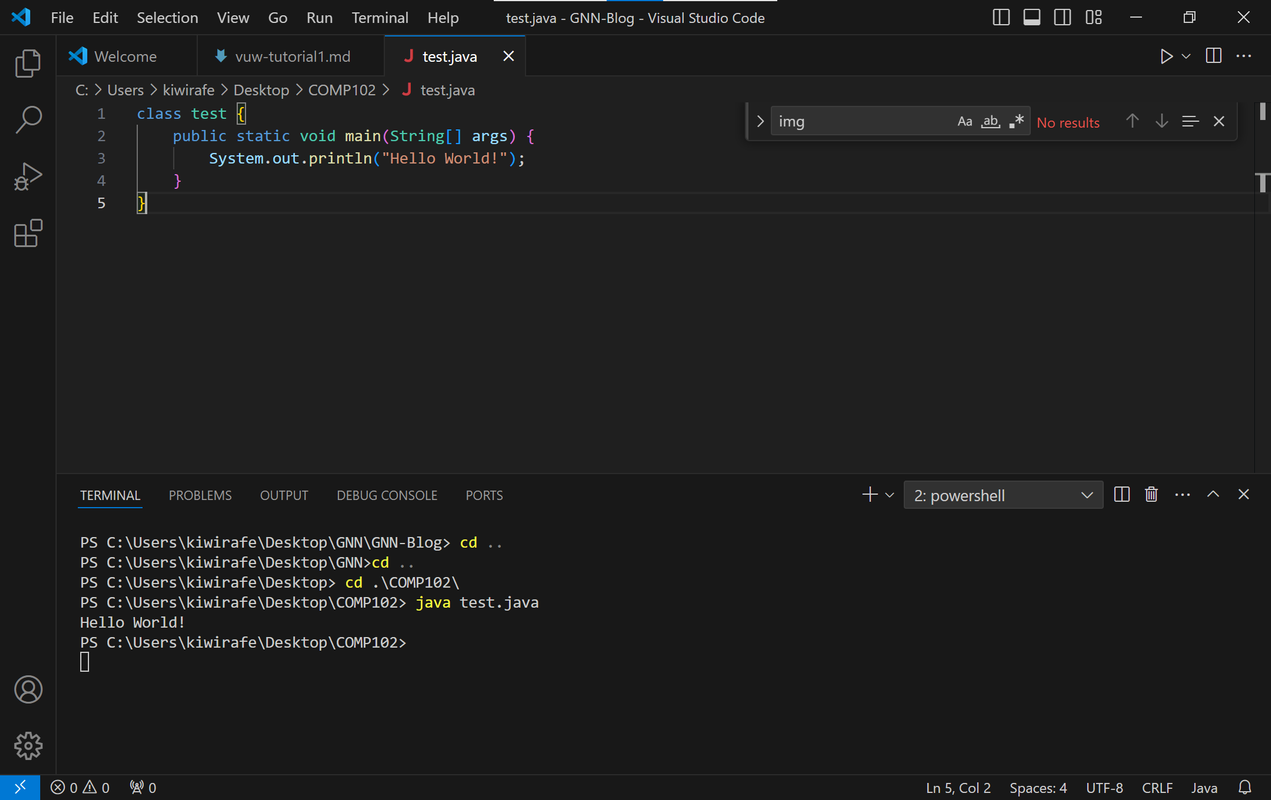This screenshot has height=800, width=1271.
Task: Open the View menu
Action: click(233, 17)
